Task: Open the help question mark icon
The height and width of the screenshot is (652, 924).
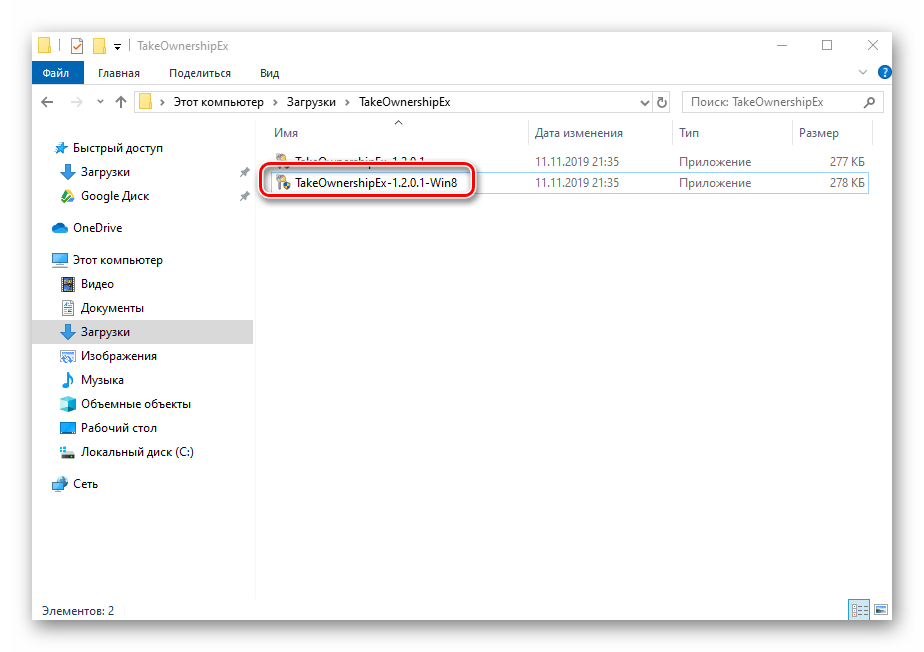Action: click(884, 73)
